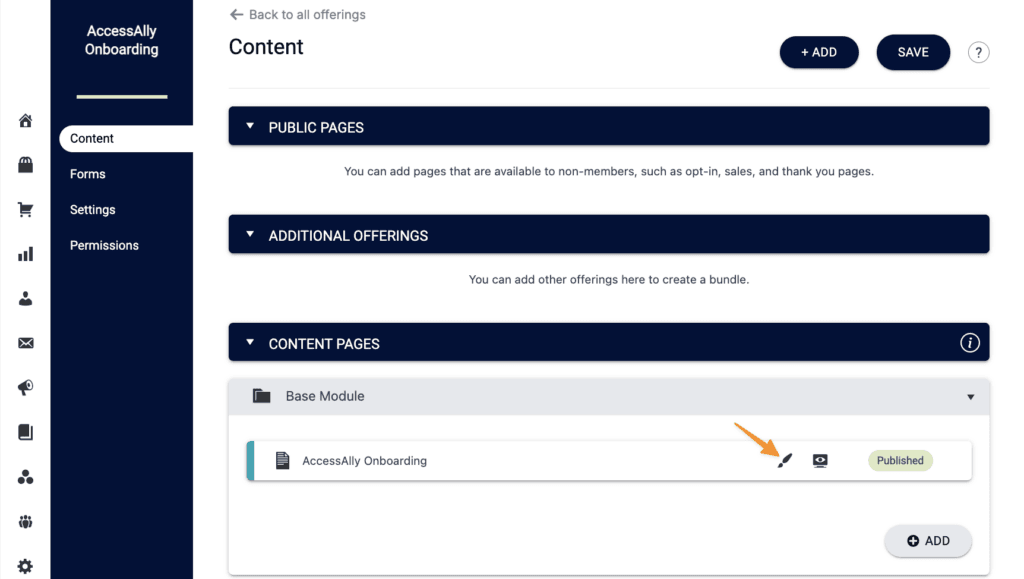Collapse the Content Pages section

[x=250, y=343]
